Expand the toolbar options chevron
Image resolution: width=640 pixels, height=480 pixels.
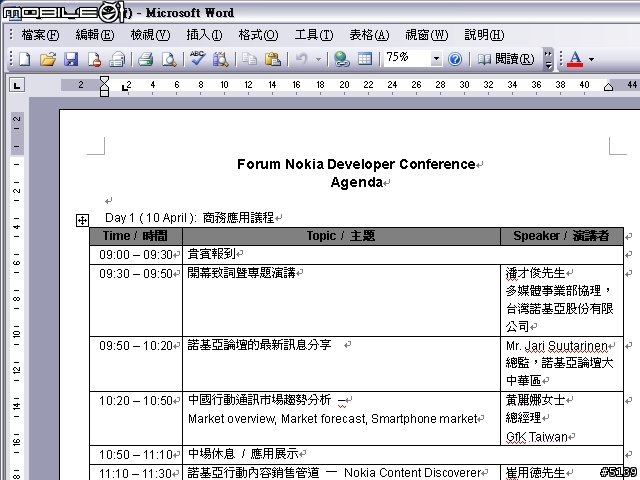[x=548, y=60]
